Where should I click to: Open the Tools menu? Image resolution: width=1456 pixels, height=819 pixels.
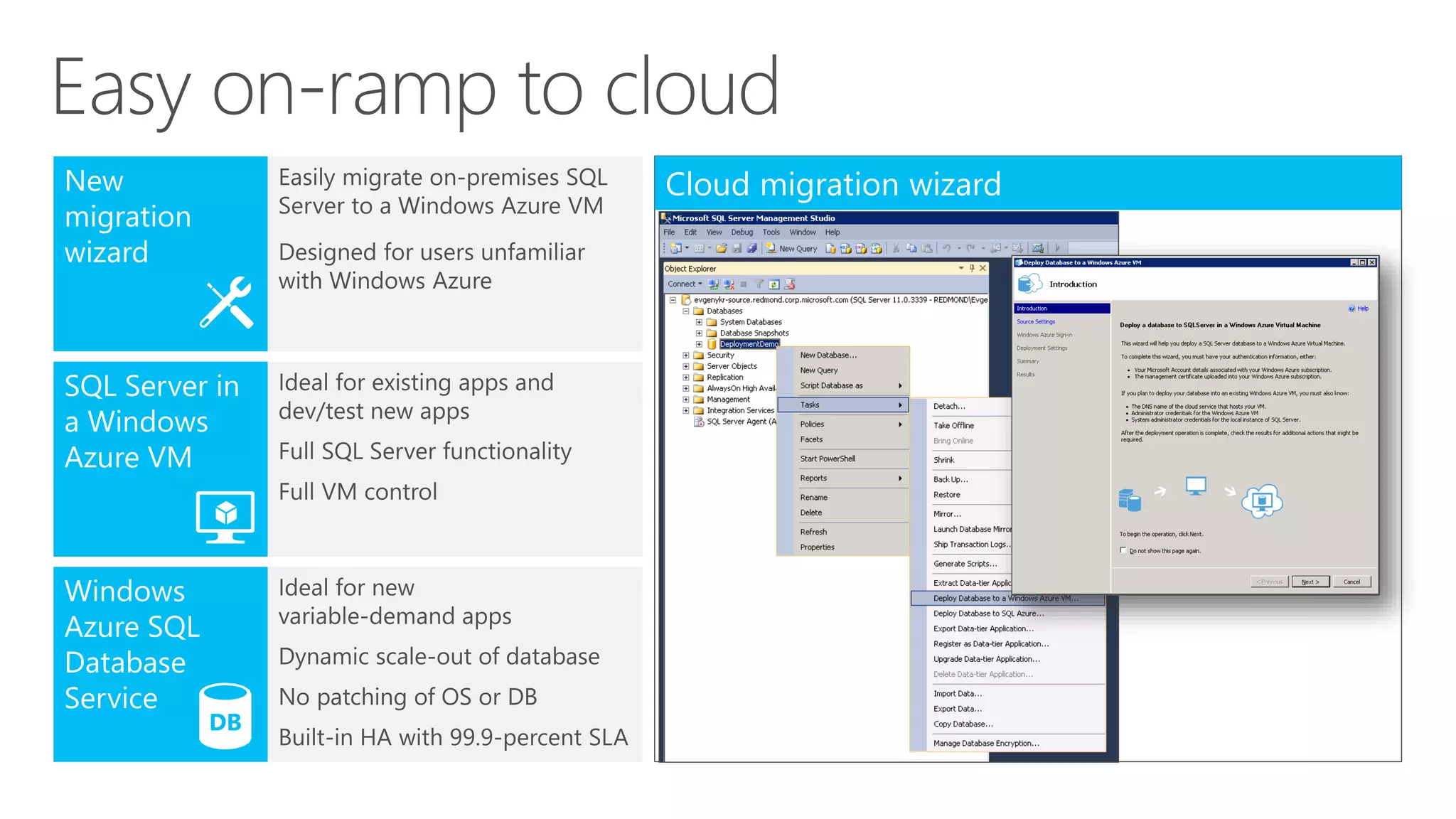pyautogui.click(x=771, y=232)
